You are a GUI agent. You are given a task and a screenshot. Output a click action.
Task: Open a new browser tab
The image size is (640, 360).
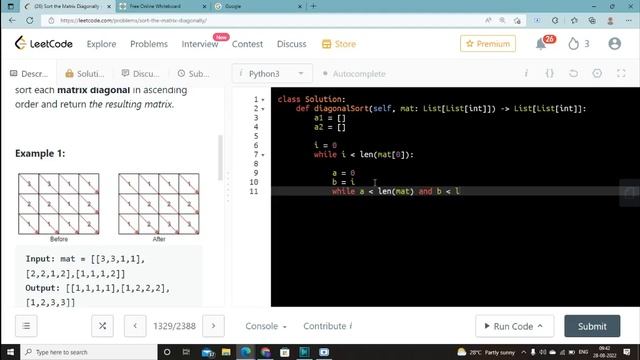(313, 6)
